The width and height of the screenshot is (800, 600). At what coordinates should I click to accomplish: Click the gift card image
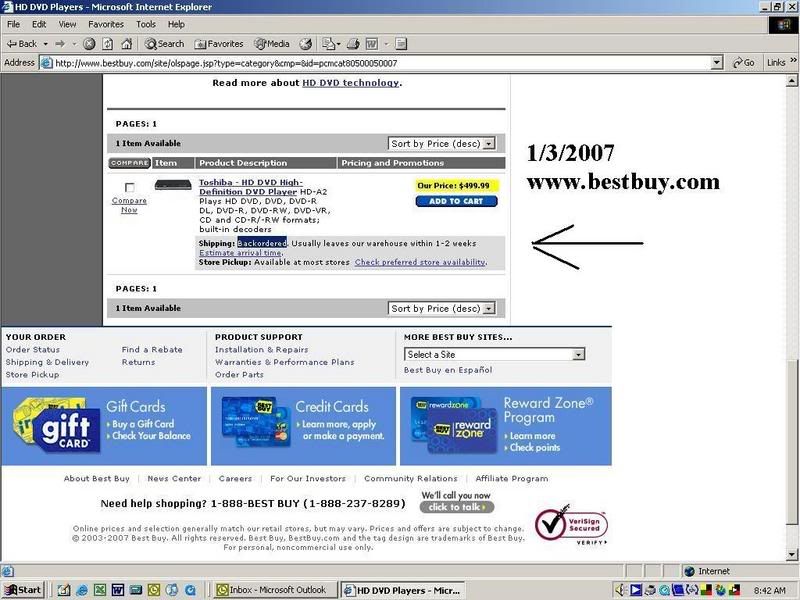tap(57, 426)
